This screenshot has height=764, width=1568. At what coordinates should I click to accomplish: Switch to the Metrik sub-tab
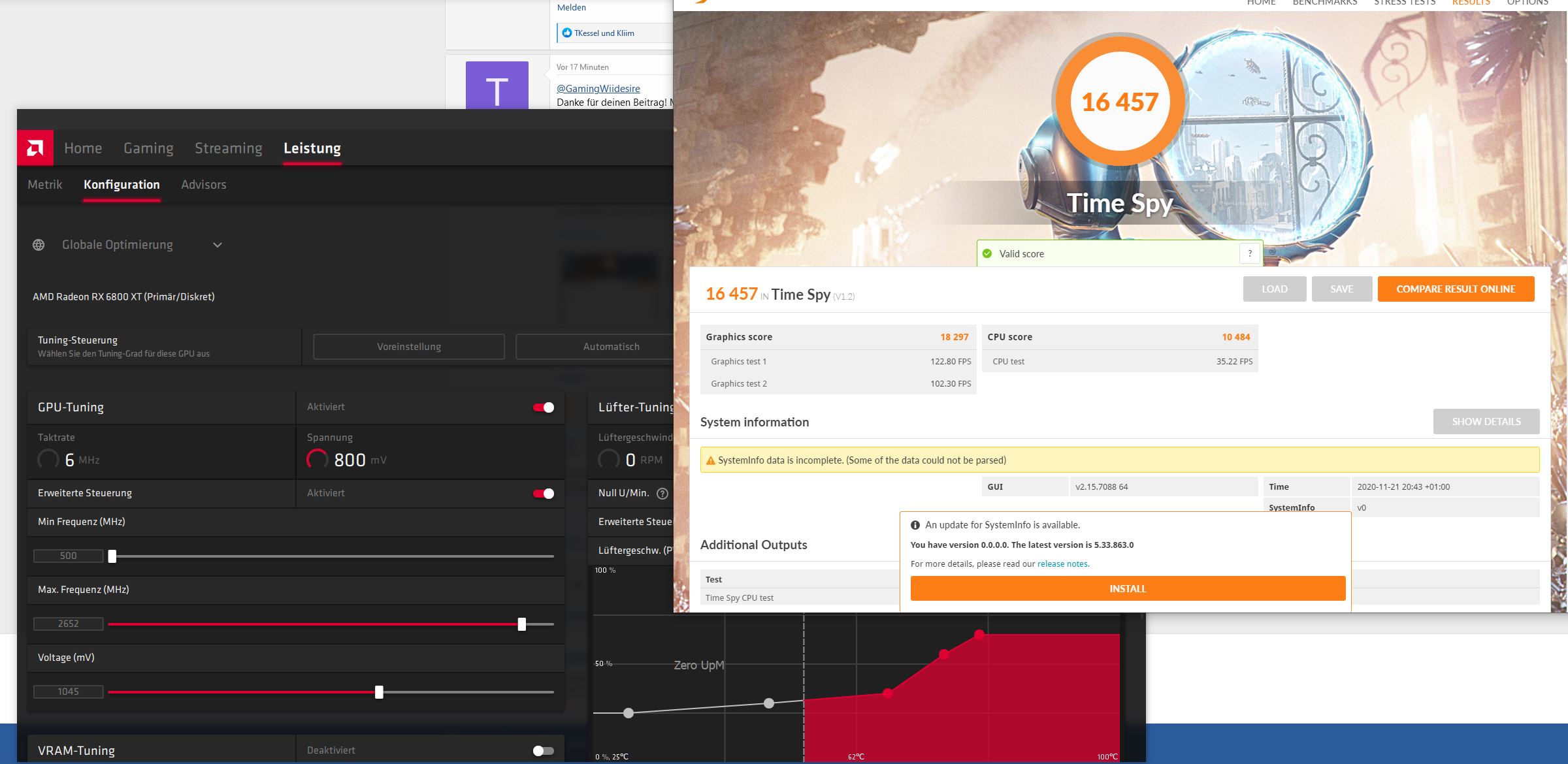point(45,185)
